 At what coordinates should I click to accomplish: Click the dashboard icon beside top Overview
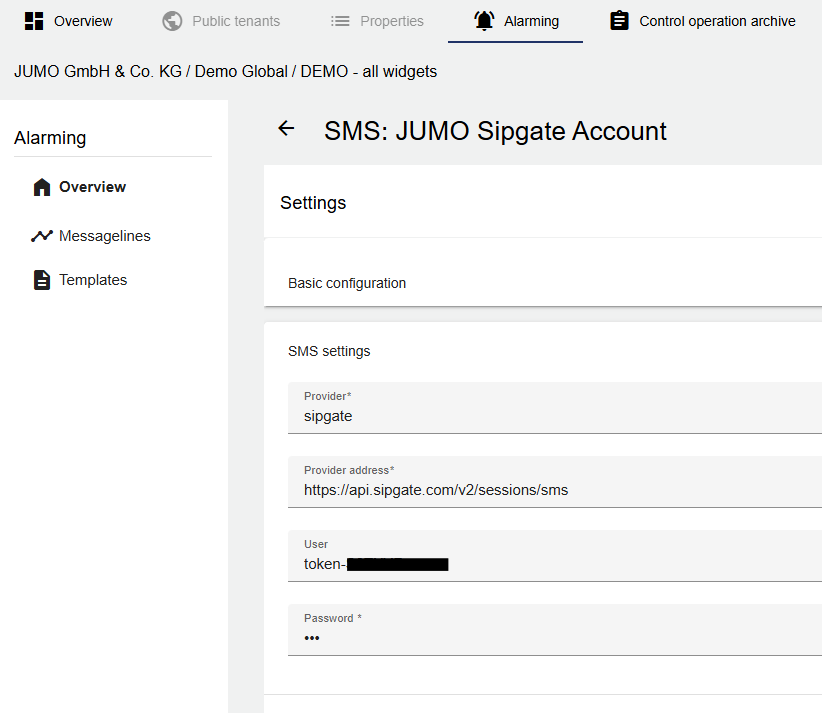tap(34, 21)
